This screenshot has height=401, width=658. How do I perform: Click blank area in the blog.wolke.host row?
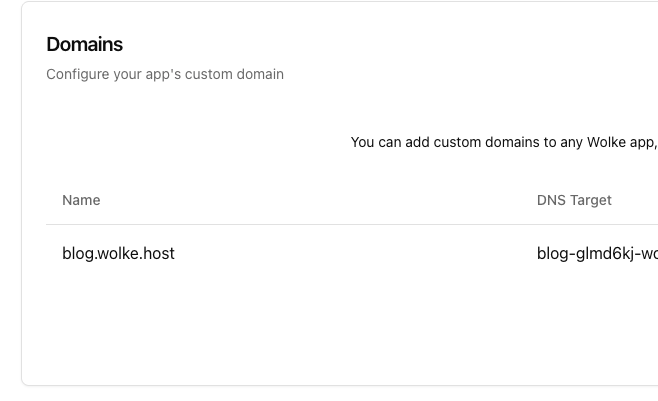[350, 254]
